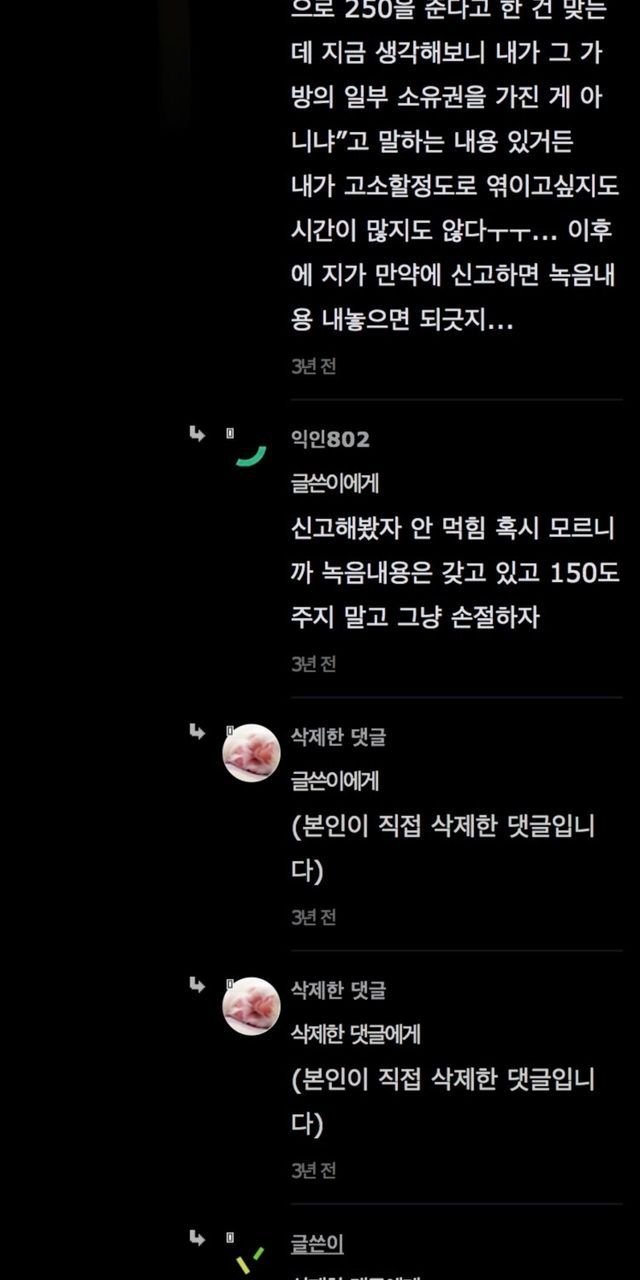Viewport: 640px width, 1280px height.
Task: Click the small badge icon left of 익인802's avatar
Action: (229, 433)
